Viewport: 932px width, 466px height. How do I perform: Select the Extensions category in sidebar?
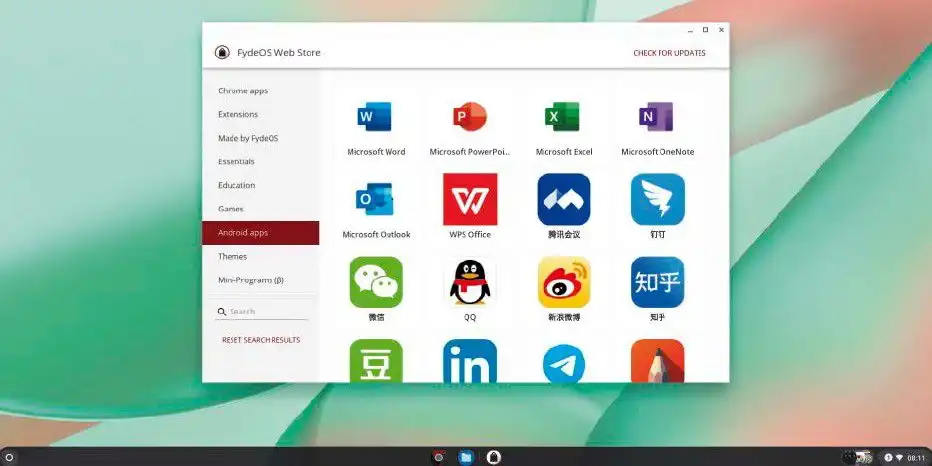pyautogui.click(x=238, y=115)
